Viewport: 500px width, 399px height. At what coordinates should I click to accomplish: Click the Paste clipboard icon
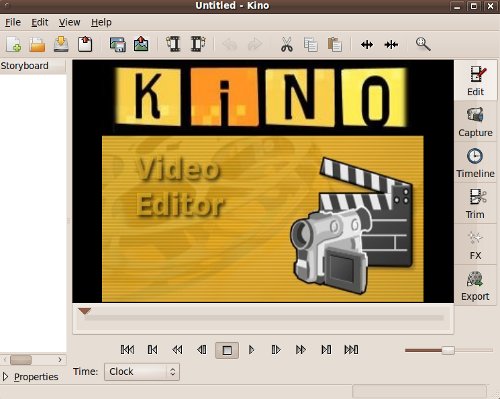(335, 44)
